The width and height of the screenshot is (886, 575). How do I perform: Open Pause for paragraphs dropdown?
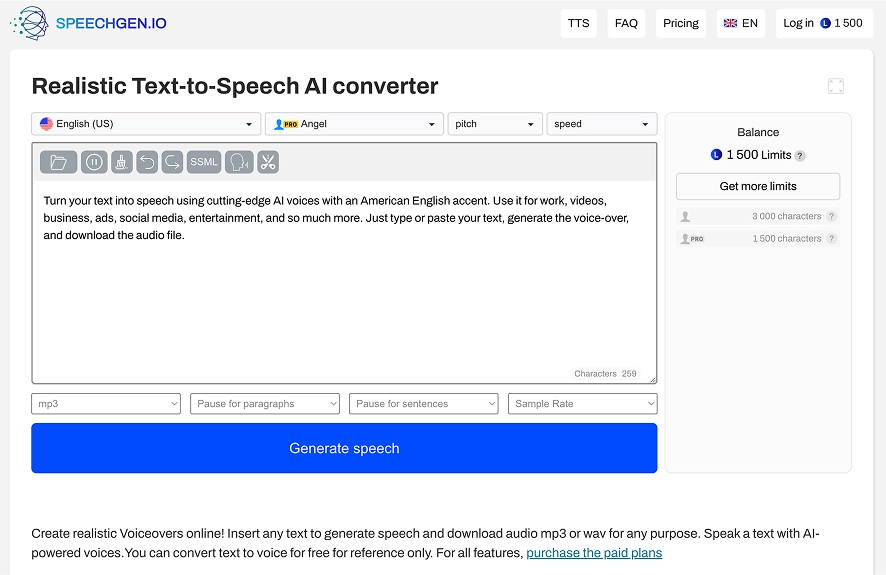(265, 404)
